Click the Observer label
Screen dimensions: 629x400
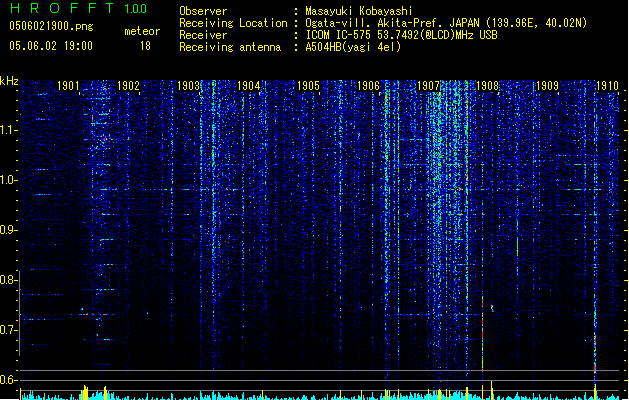(x=203, y=11)
